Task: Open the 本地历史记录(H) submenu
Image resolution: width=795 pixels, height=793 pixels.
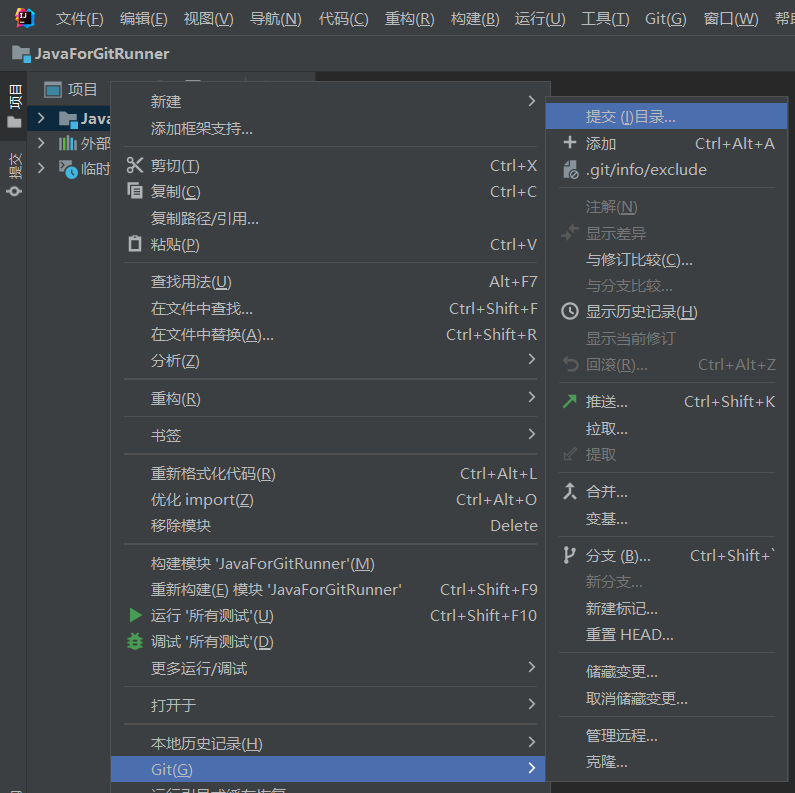Action: [330, 743]
